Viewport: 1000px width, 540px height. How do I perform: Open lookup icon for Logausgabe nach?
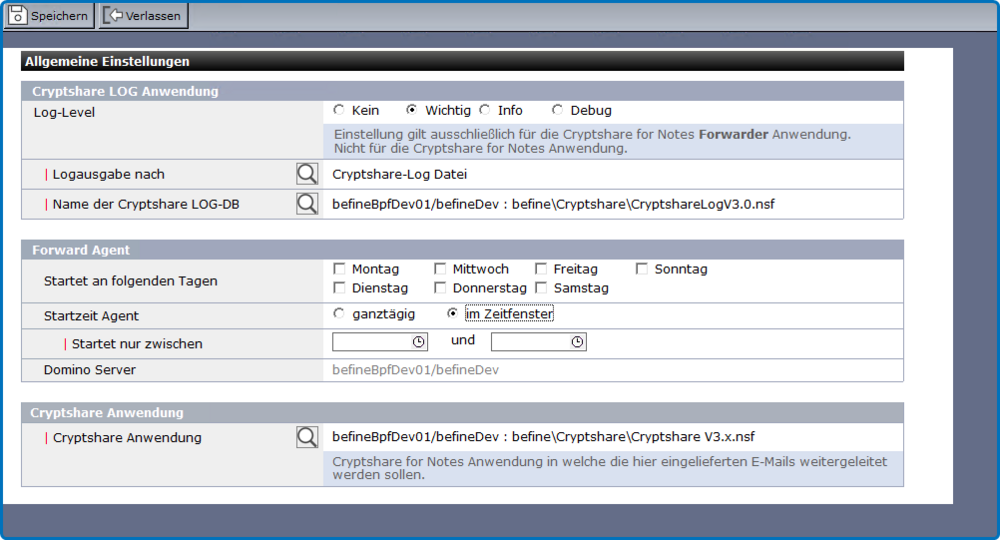tap(307, 174)
